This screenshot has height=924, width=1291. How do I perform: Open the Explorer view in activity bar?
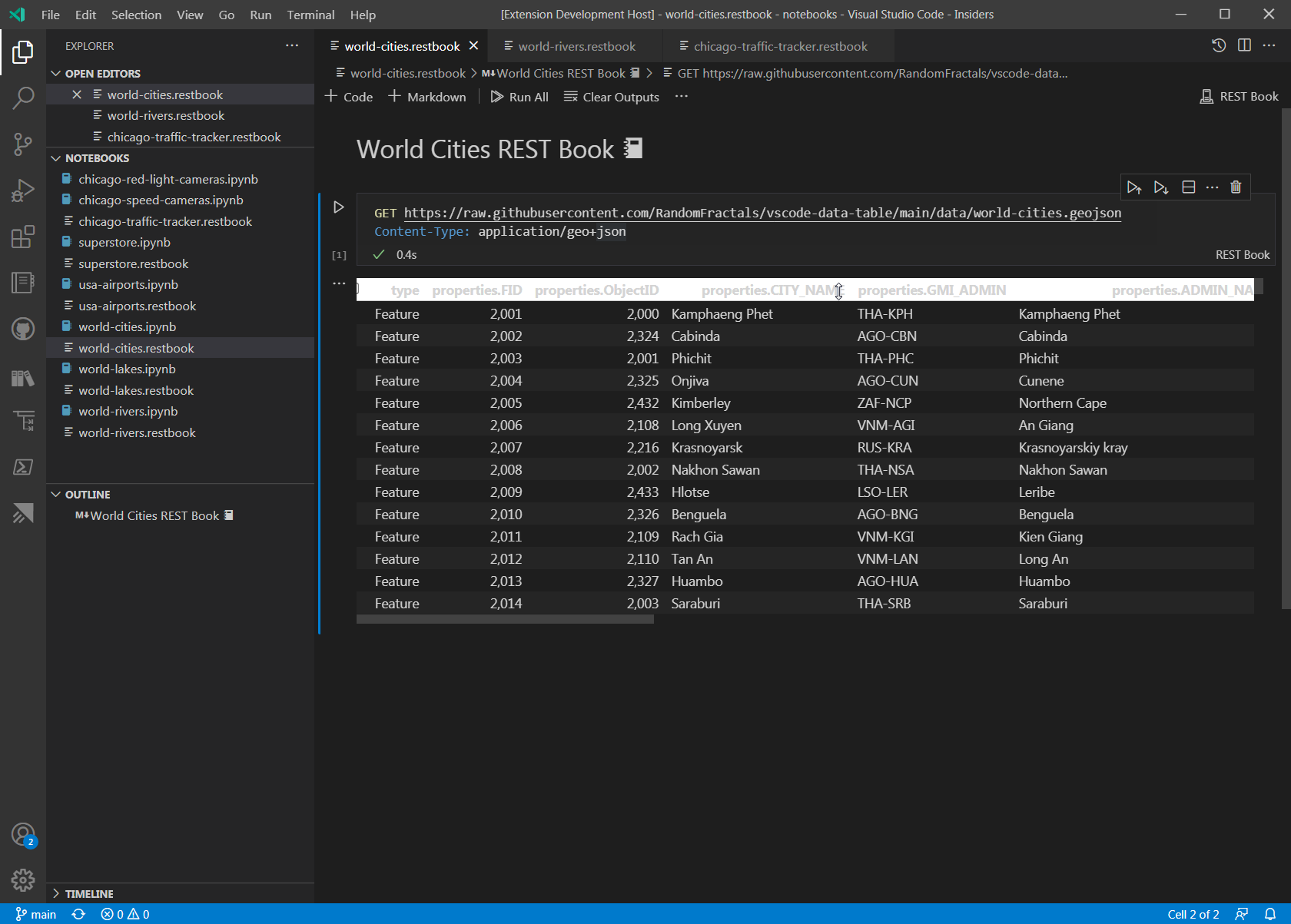point(23,52)
